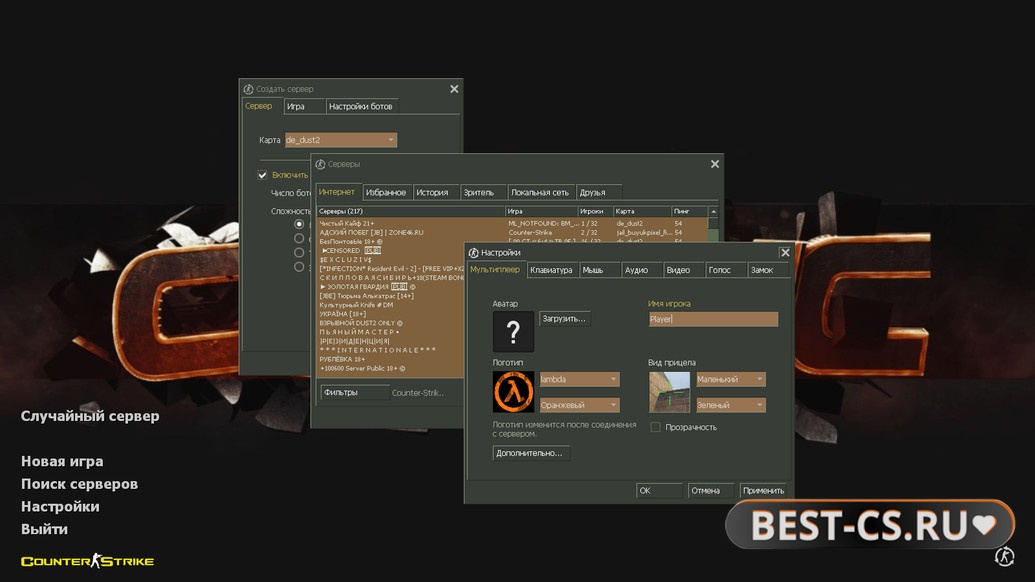Confirm settings with the OK button
This screenshot has height=582, width=1035.
coord(659,490)
